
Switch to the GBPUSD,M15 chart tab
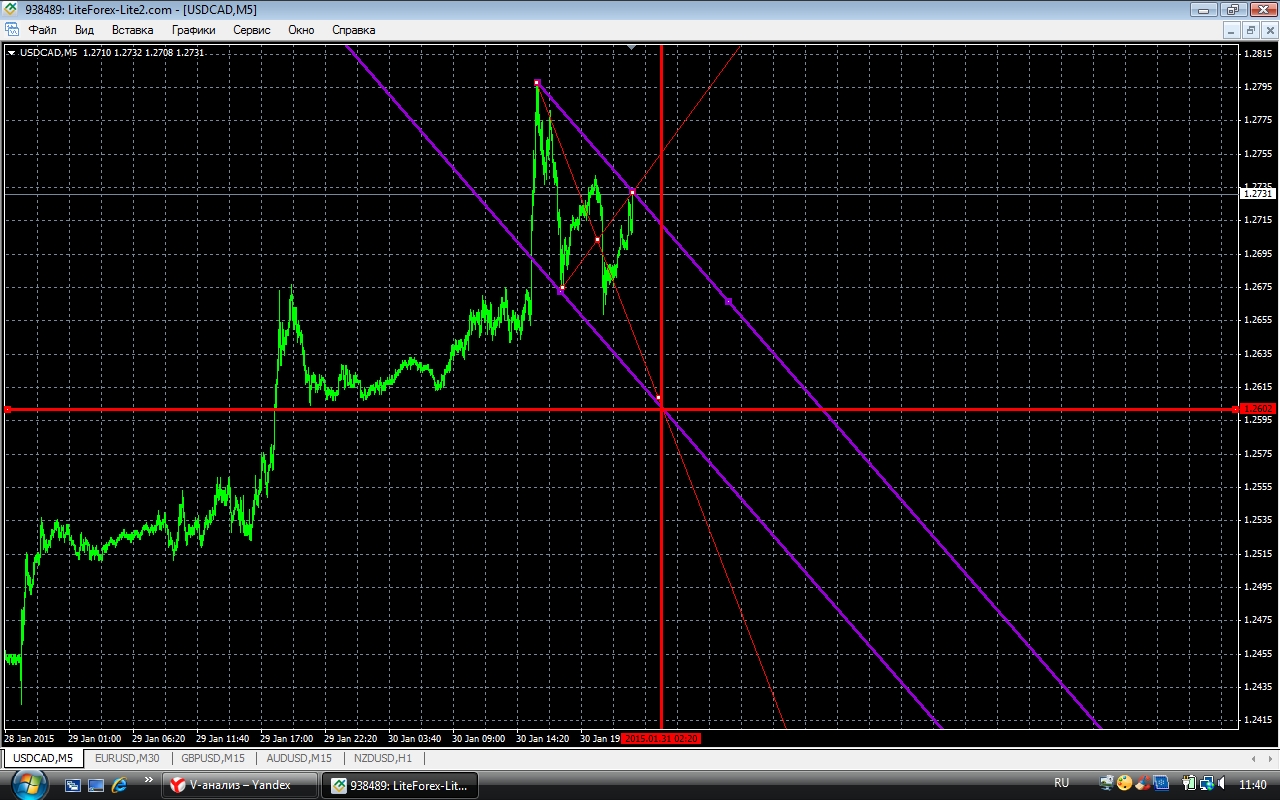(x=213, y=758)
